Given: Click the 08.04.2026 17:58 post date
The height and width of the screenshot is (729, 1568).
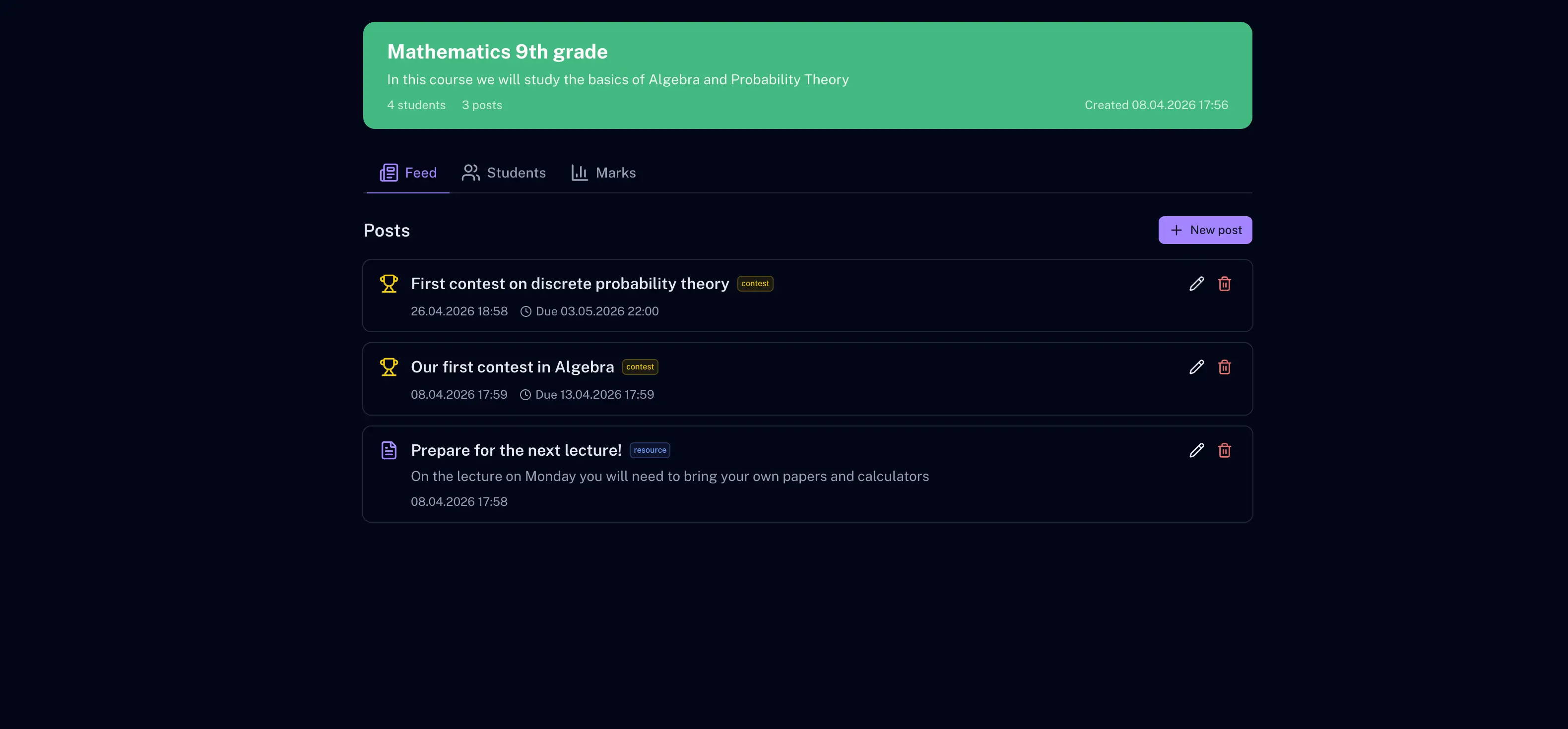Looking at the screenshot, I should tap(459, 502).
